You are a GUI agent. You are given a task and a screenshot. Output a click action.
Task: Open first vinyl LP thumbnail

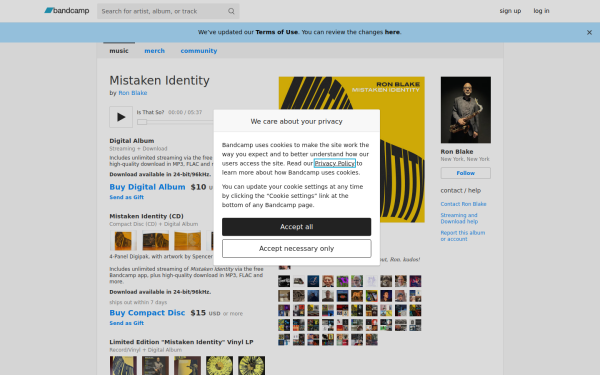(x=123, y=365)
